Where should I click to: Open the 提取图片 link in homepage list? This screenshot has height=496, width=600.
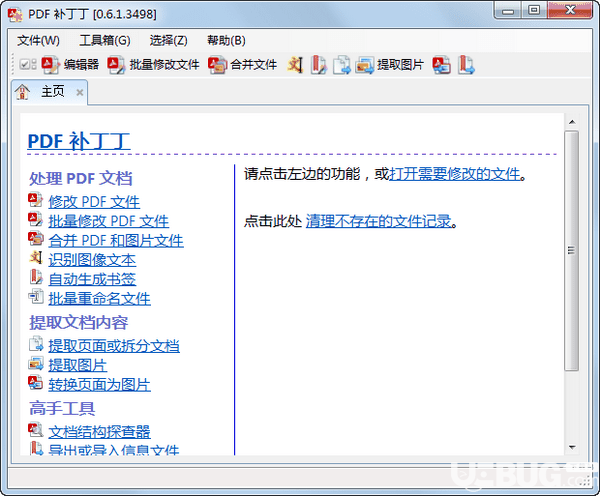click(77, 365)
